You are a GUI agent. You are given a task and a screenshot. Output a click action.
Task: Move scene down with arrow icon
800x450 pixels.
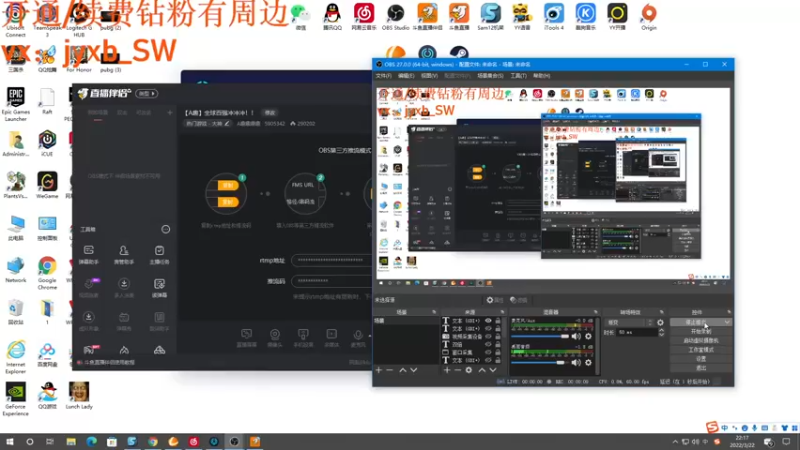point(414,370)
